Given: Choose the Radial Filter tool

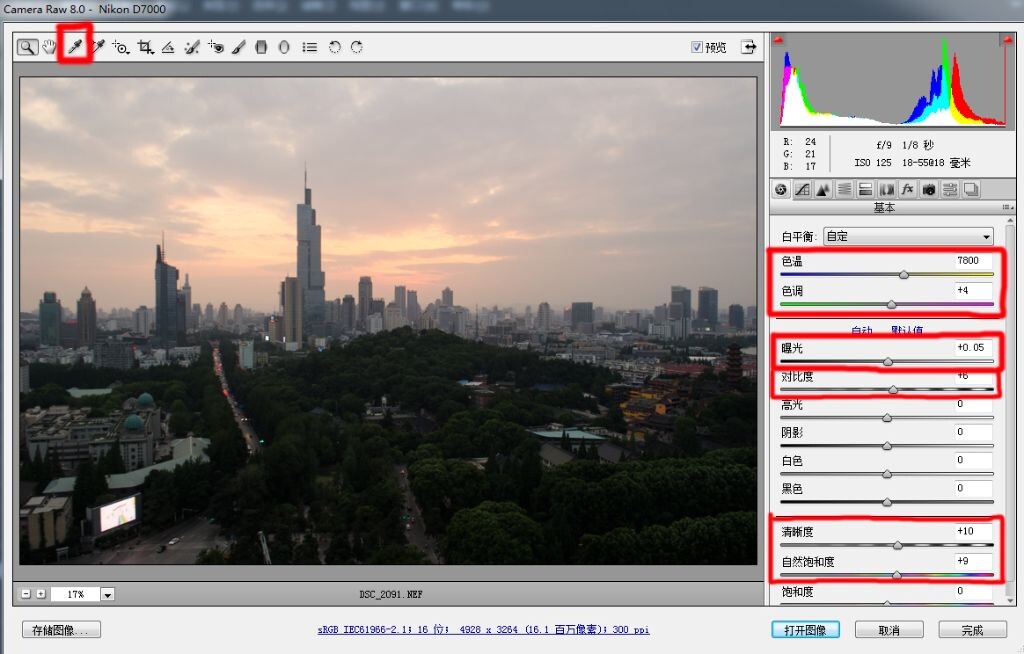Looking at the screenshot, I should click(284, 47).
